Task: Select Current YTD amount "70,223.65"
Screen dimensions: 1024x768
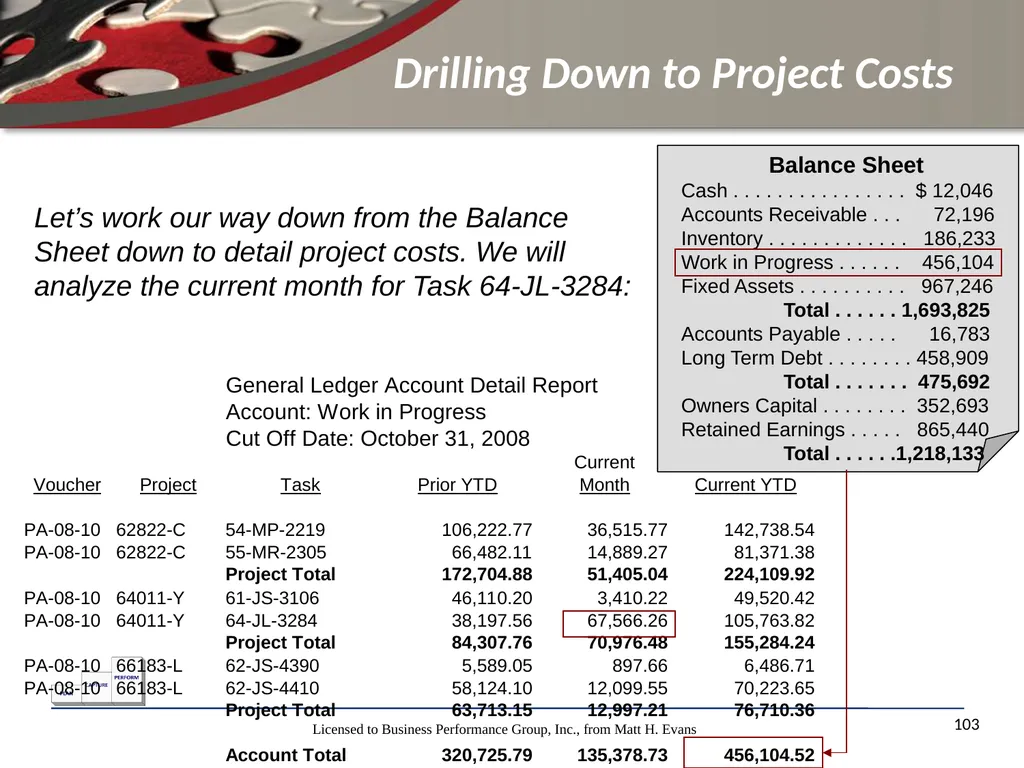Action: click(x=774, y=688)
